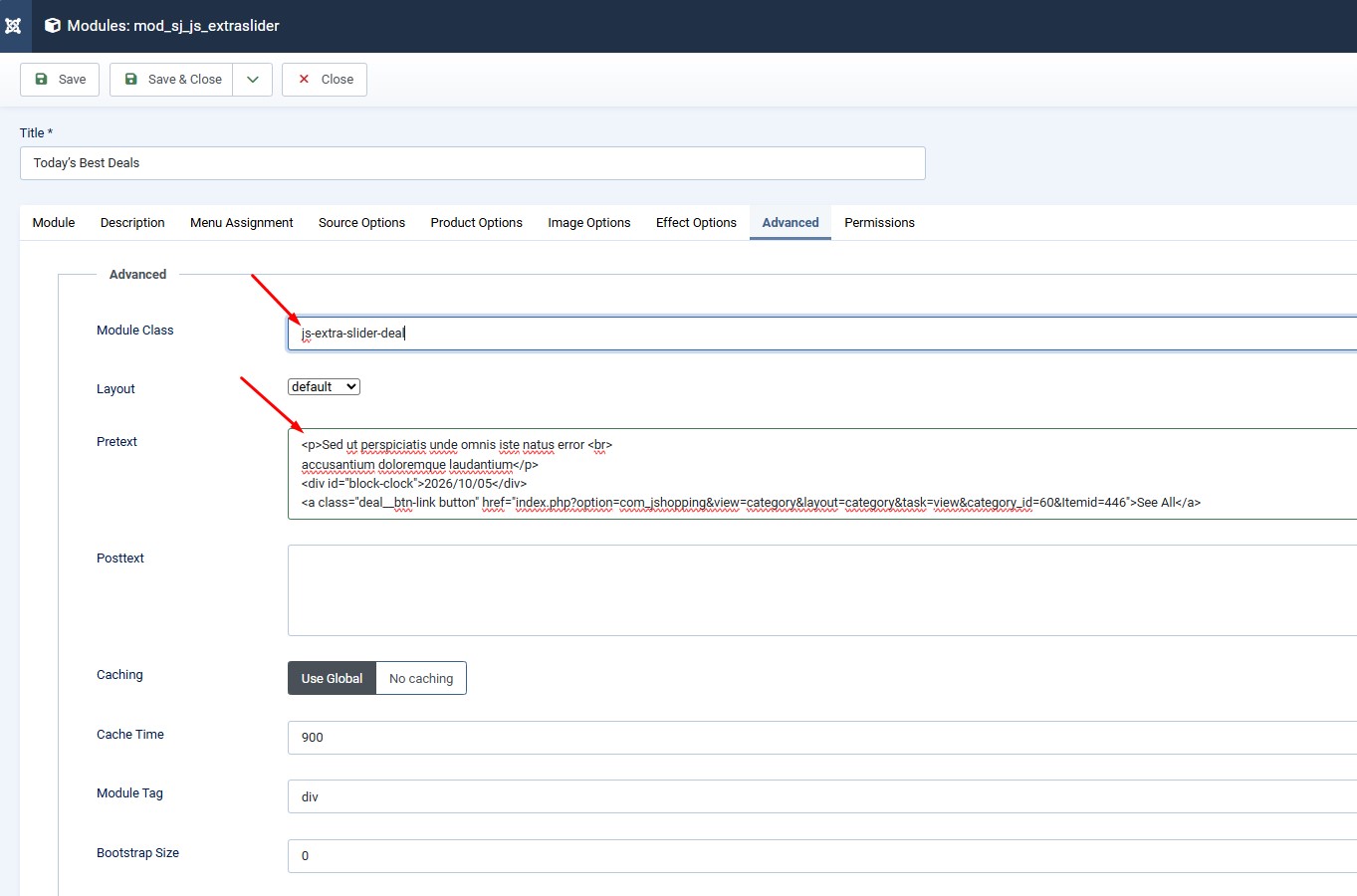Open the Source Options tab
Viewport: 1357px width, 896px height.
coord(361,223)
